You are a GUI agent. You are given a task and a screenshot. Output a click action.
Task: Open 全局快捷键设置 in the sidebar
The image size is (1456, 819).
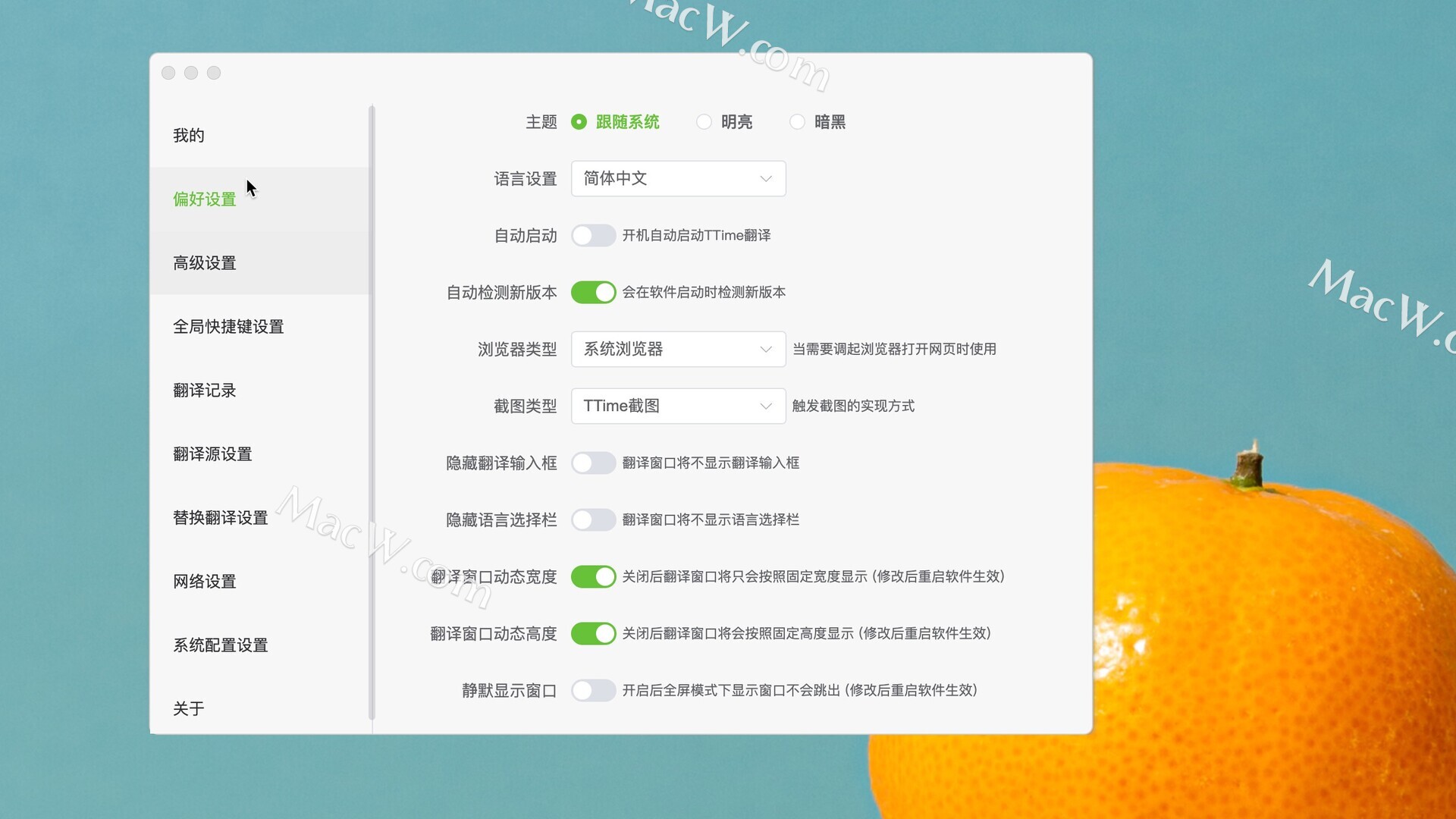pos(259,327)
